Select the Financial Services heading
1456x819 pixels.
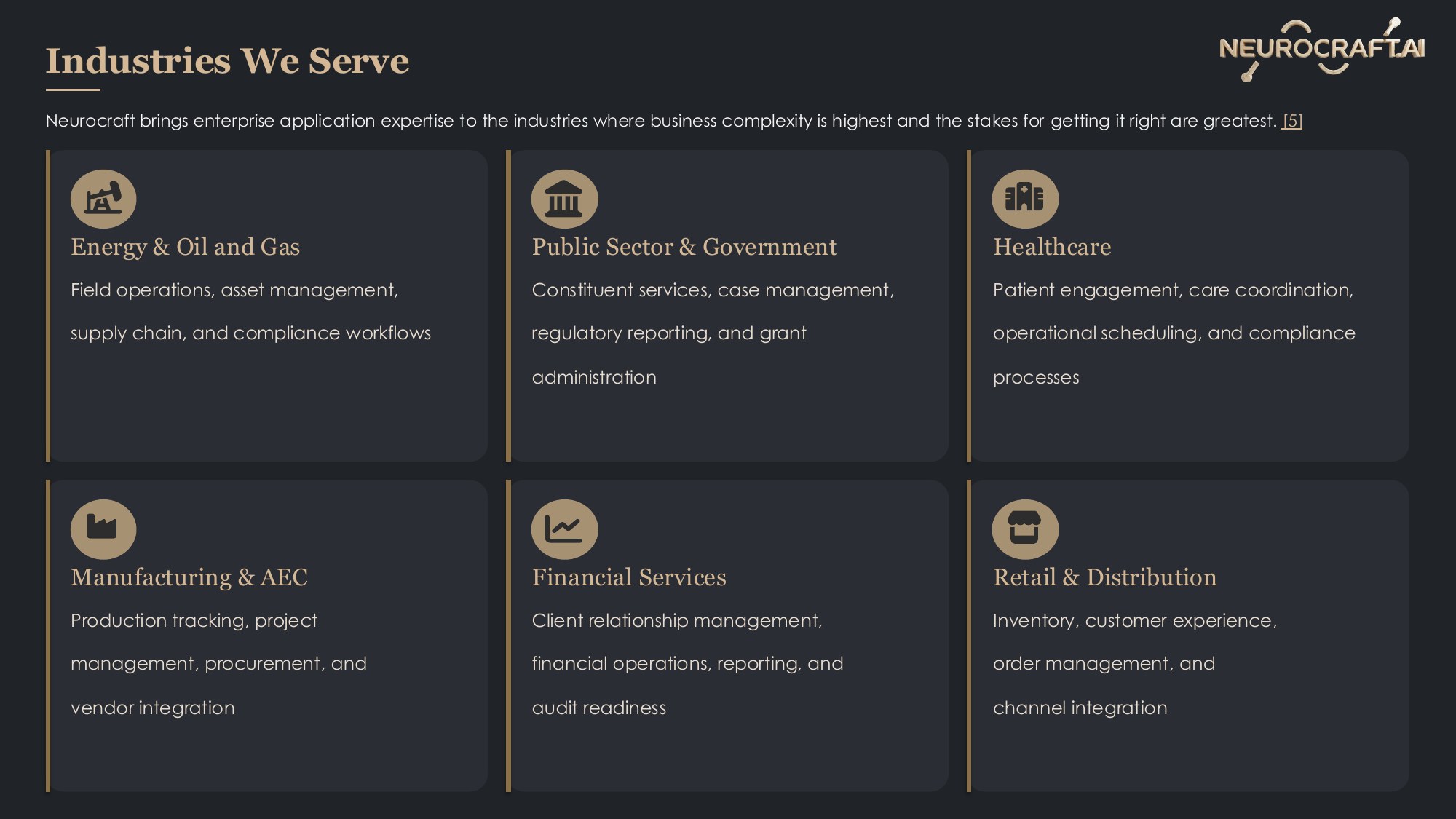point(629,577)
